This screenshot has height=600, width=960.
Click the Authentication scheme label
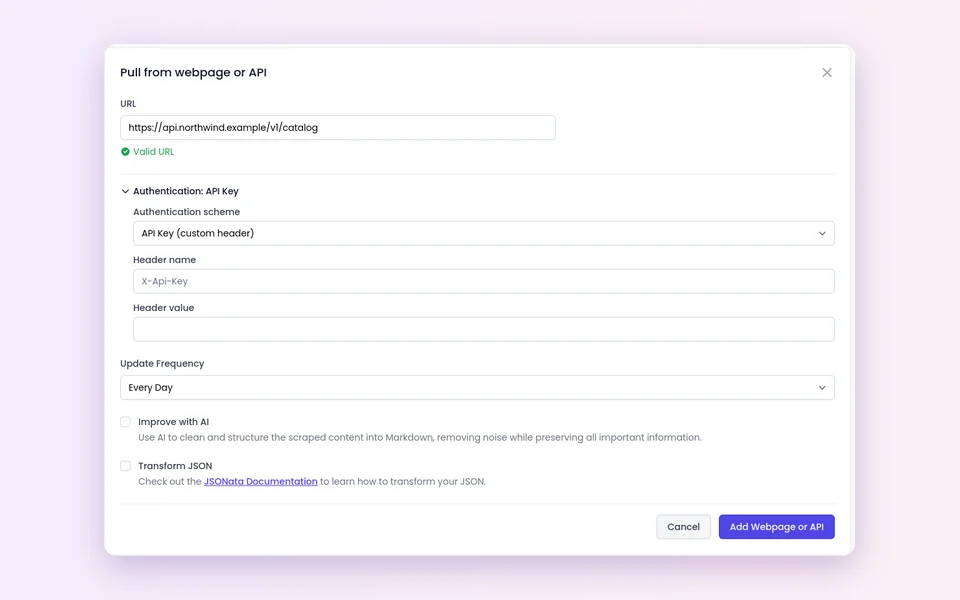click(x=187, y=212)
